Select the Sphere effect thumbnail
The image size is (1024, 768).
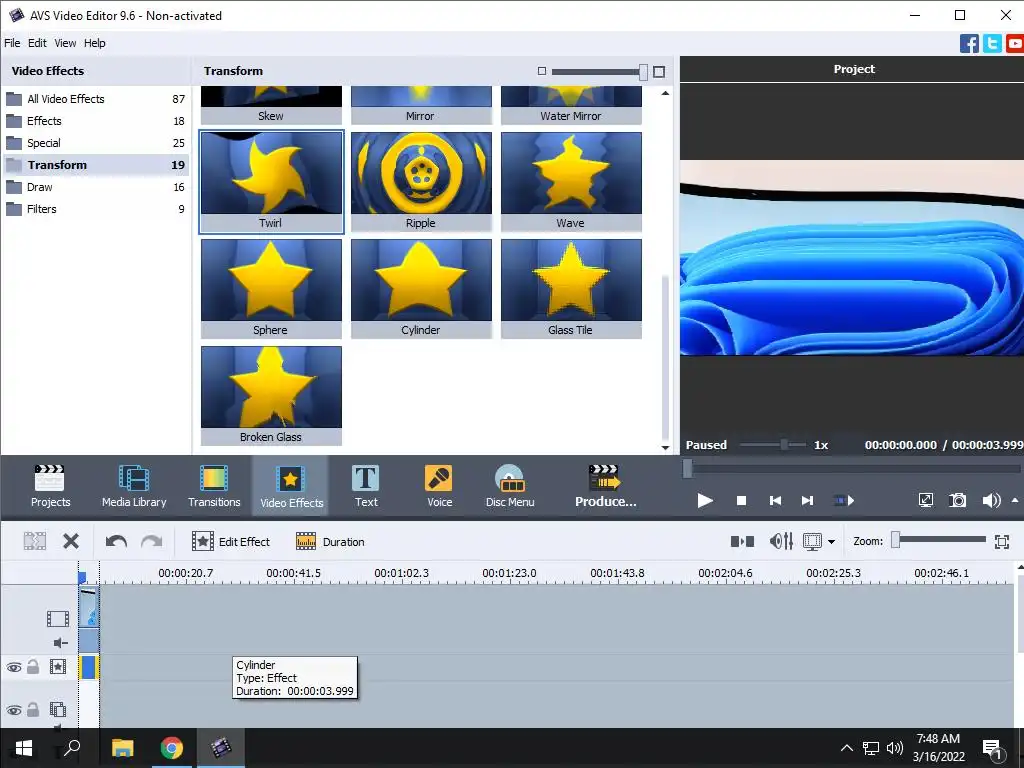coord(271,289)
